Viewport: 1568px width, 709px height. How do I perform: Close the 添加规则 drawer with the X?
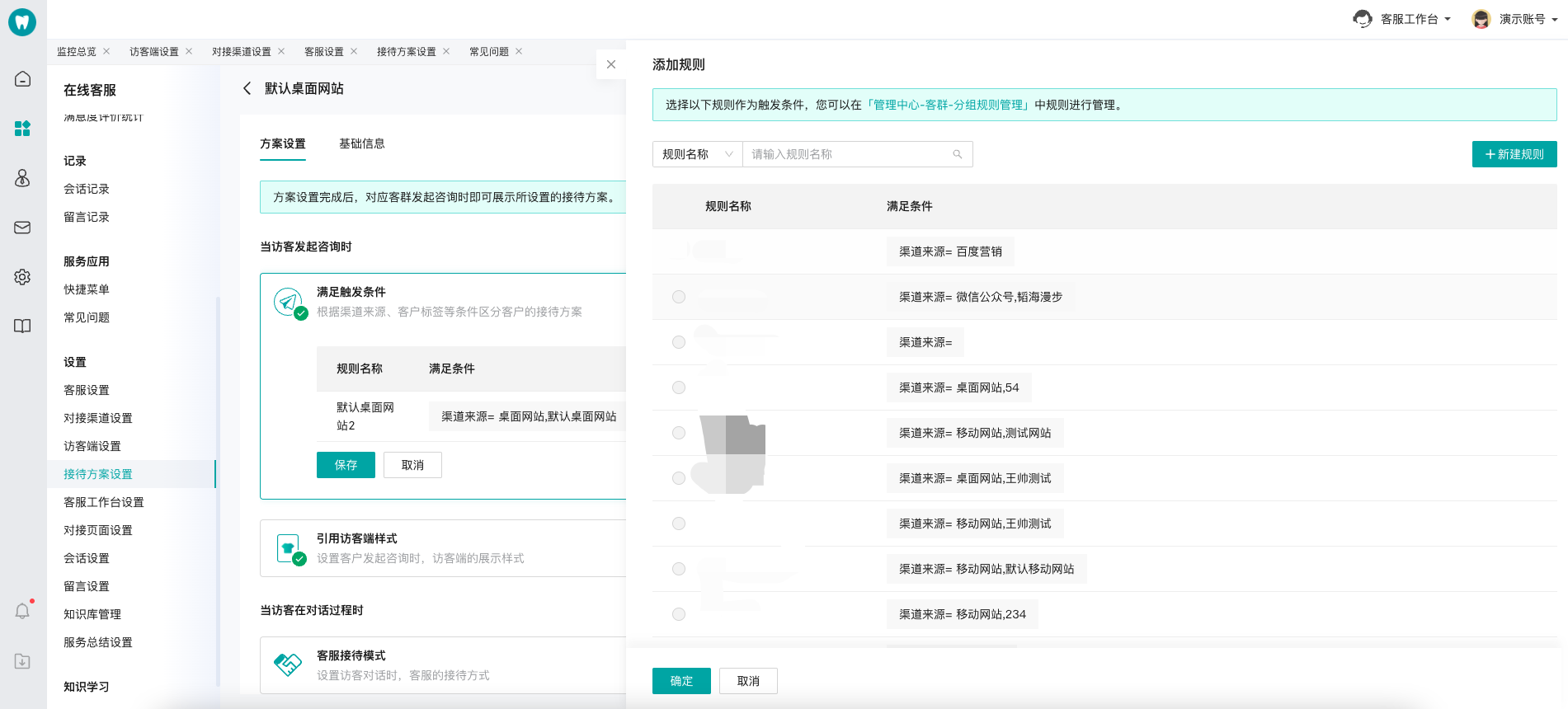611,64
